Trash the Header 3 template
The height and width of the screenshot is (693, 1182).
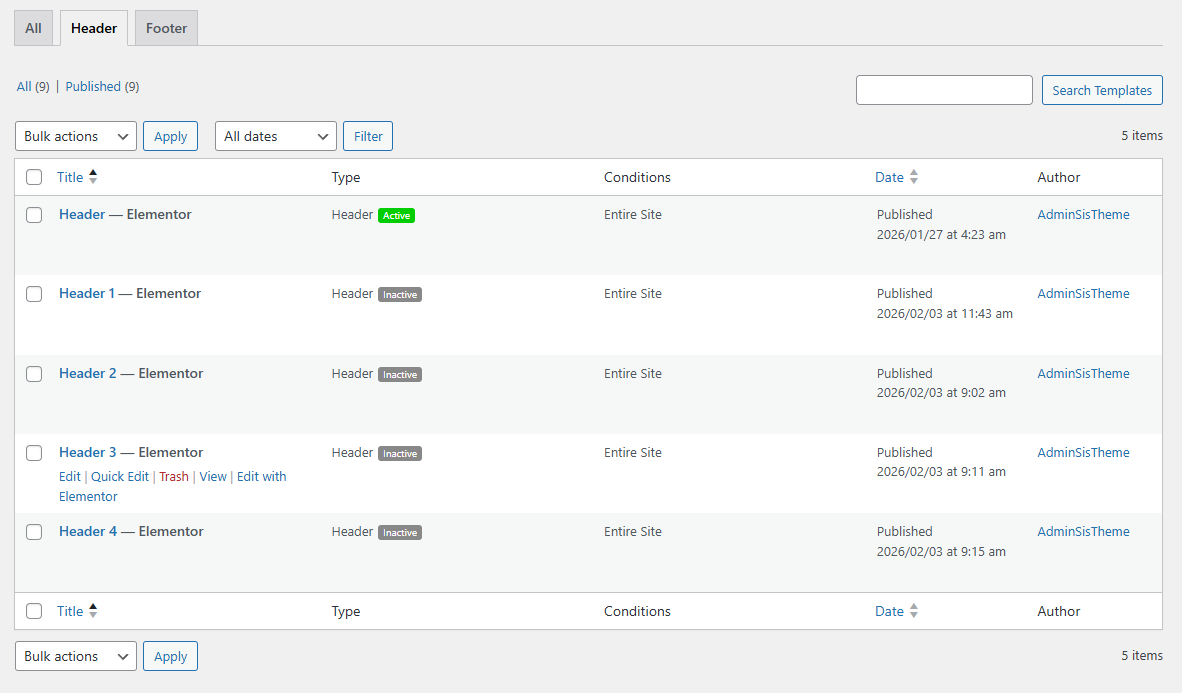tap(173, 476)
